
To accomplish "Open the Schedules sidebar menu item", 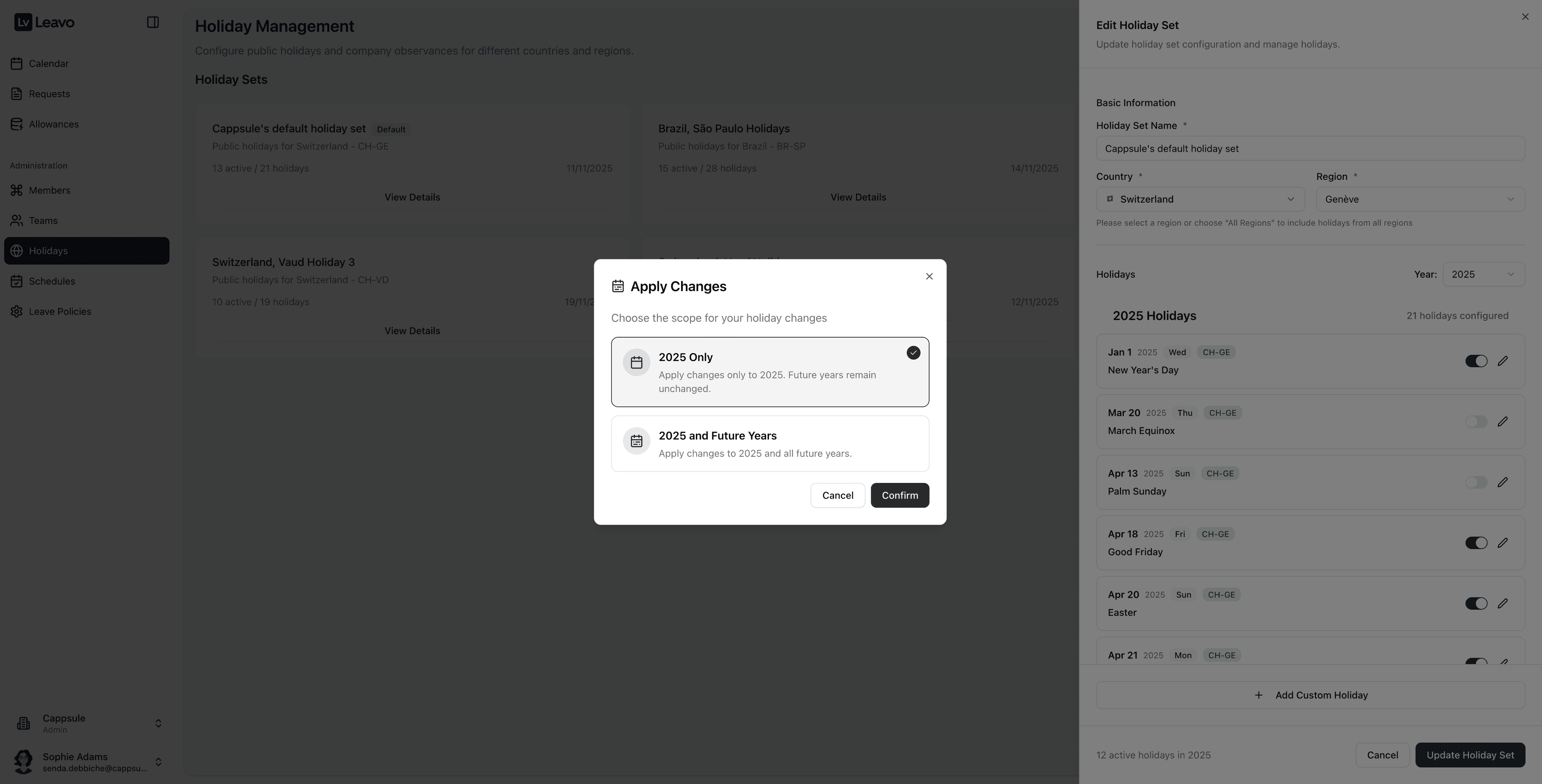I will (51, 281).
